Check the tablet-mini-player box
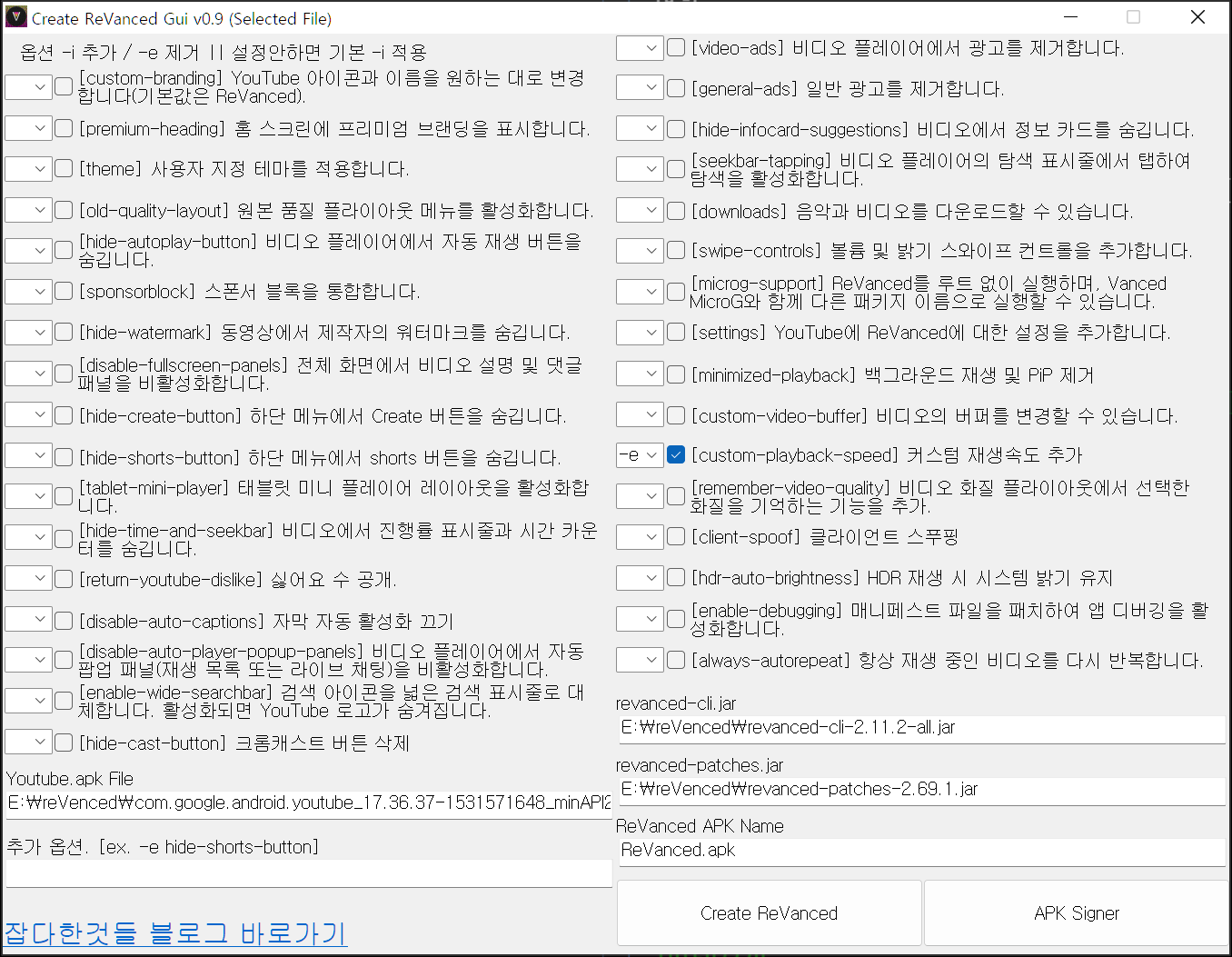The height and width of the screenshot is (957, 1232). tap(64, 496)
